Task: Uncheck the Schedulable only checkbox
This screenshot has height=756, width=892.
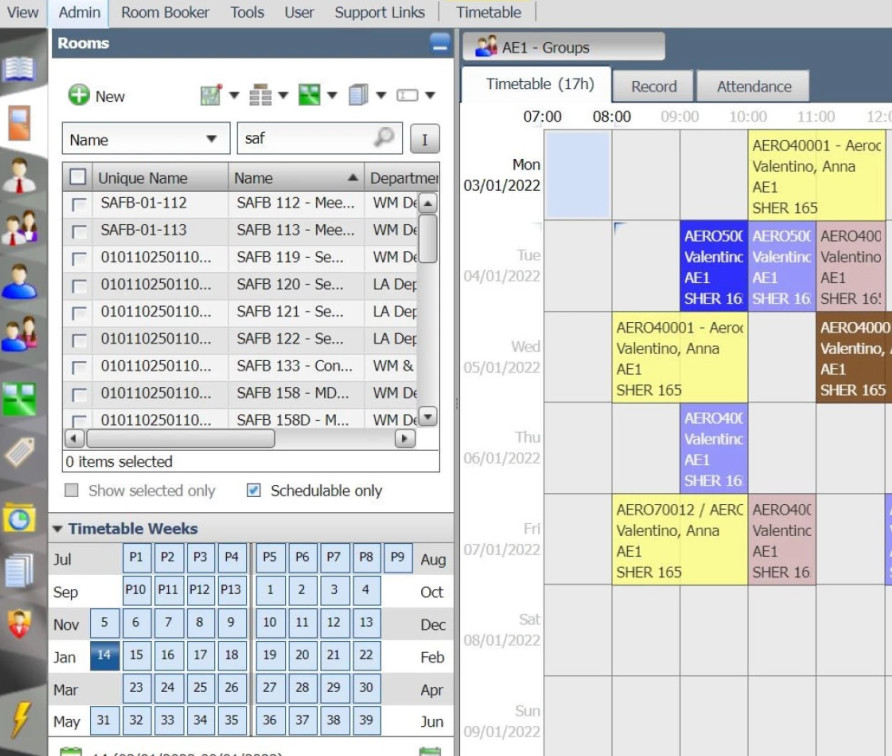Action: pos(254,491)
